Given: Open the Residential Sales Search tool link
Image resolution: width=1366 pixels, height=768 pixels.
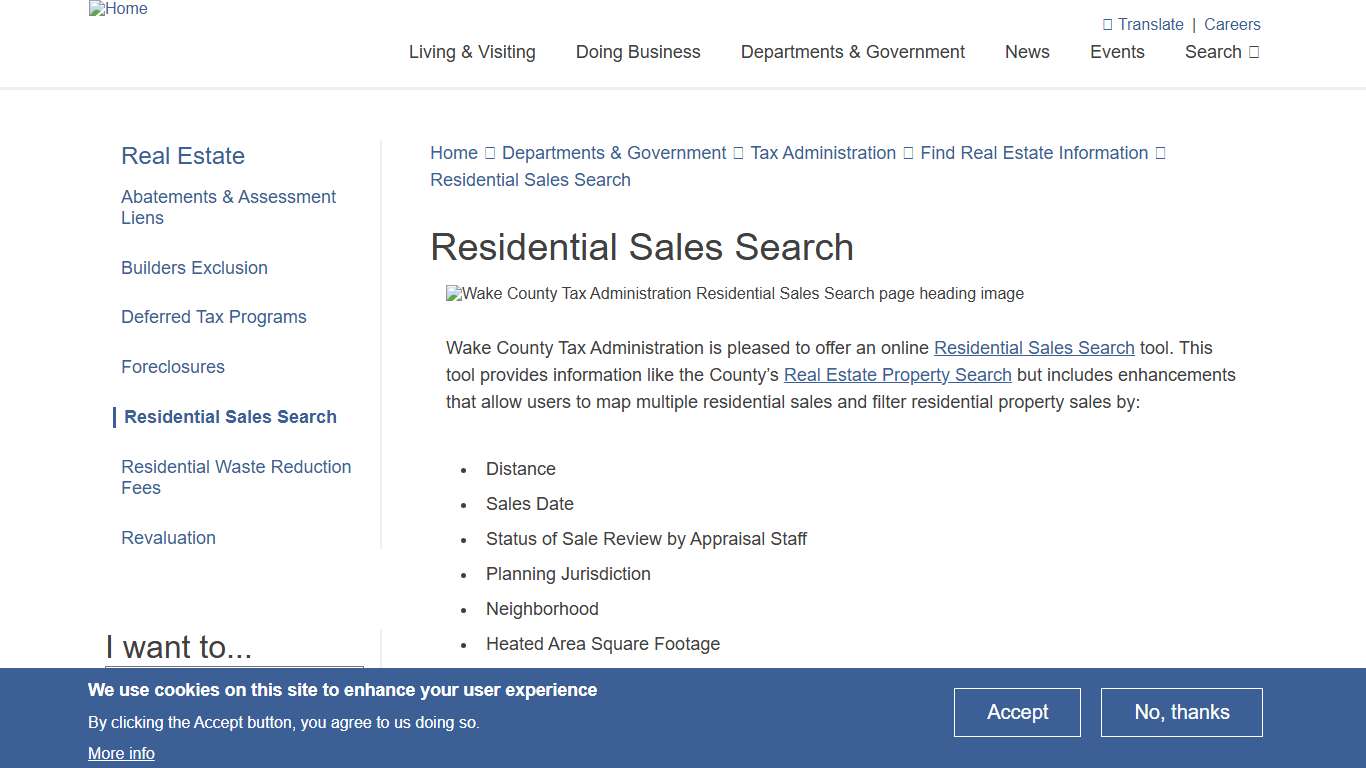Looking at the screenshot, I should pyautogui.click(x=1034, y=348).
